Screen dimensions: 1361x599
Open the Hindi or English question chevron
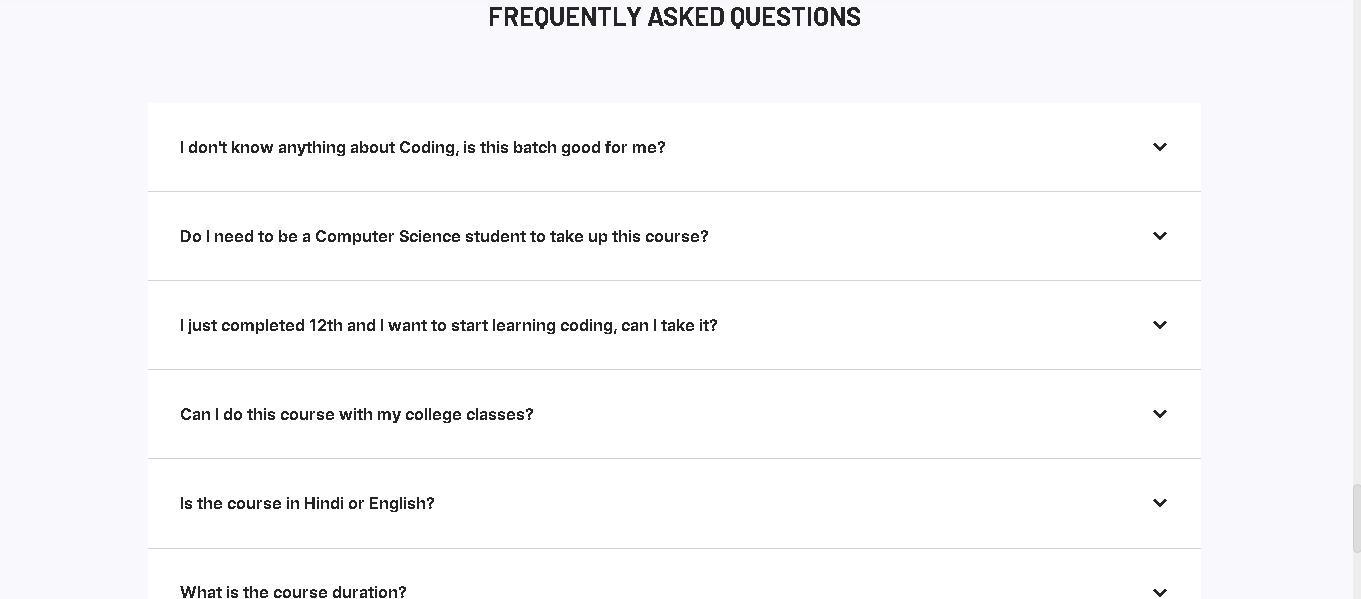coord(1159,503)
